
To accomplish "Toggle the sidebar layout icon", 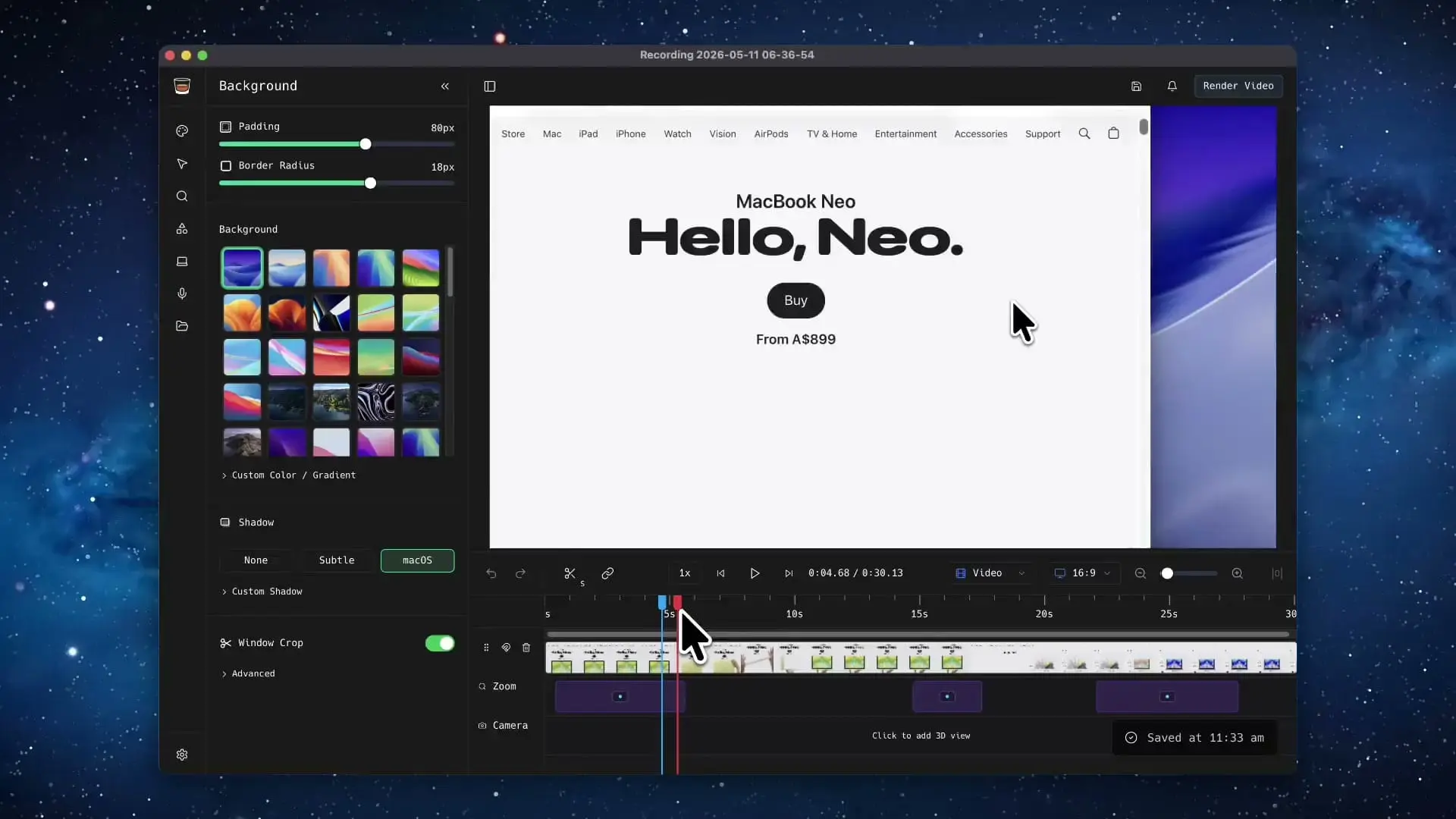I will (490, 86).
